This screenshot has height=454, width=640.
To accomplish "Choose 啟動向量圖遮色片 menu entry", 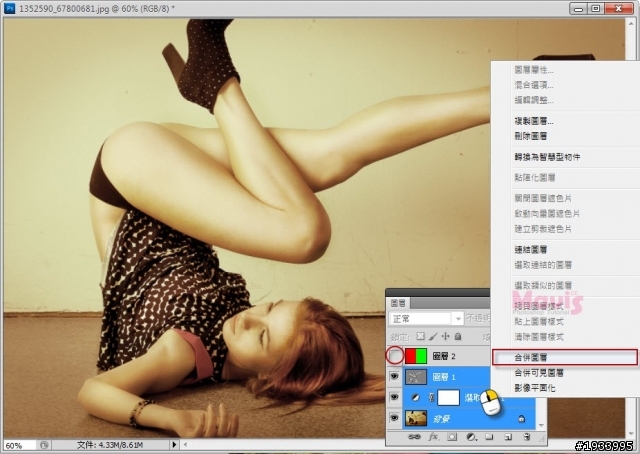I will coord(547,214).
